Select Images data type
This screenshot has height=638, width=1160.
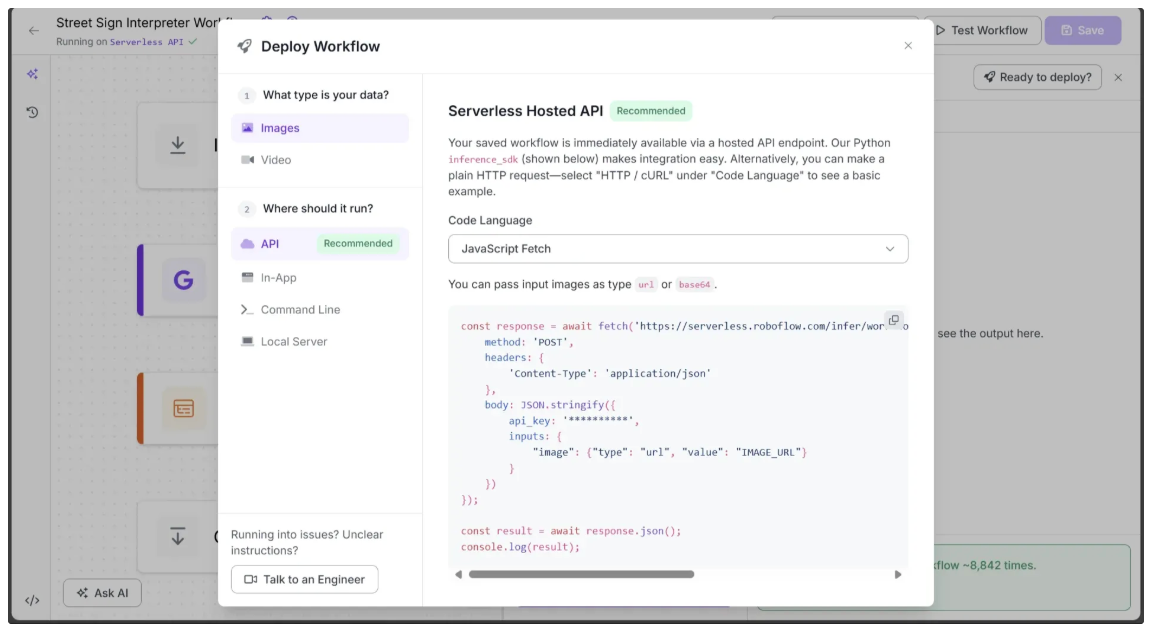click(x=320, y=128)
